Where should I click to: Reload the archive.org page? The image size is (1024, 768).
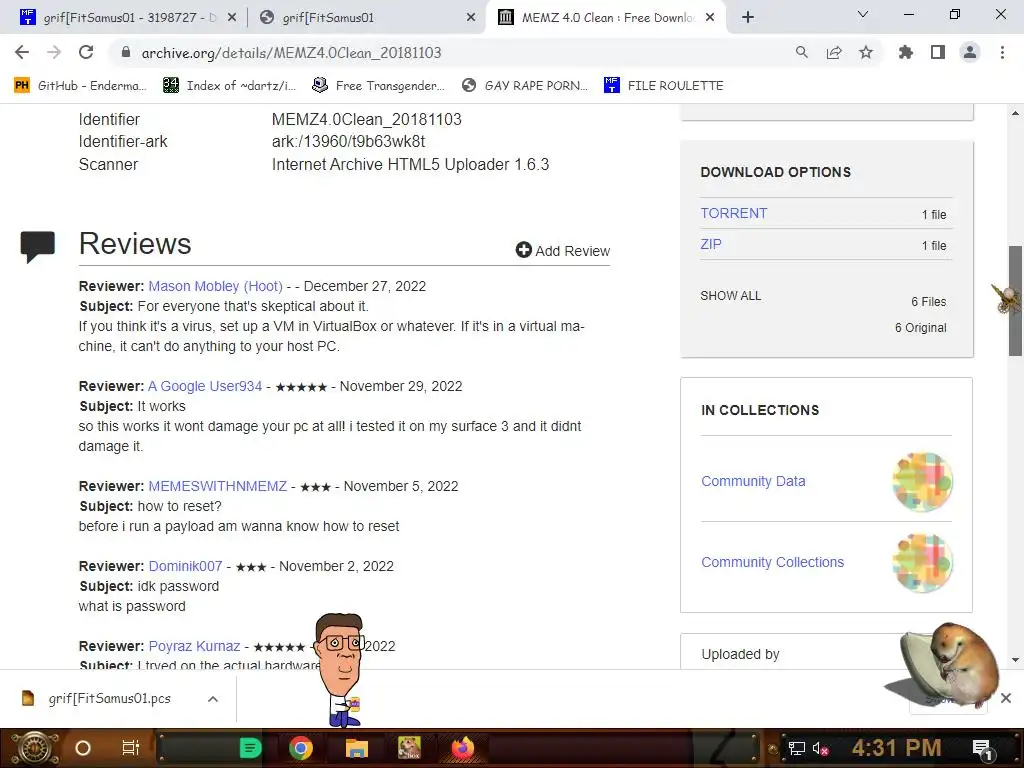[x=86, y=52]
